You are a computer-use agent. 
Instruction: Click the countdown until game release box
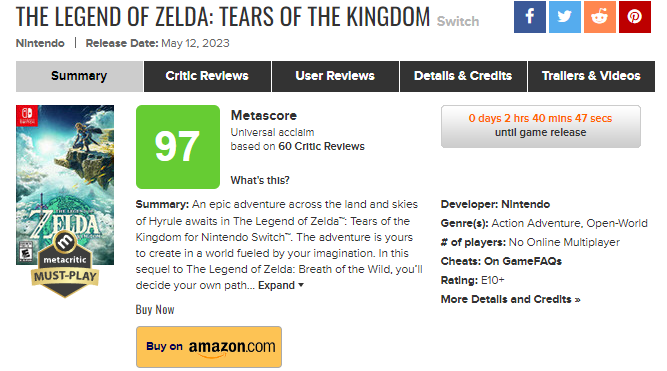[x=541, y=126]
